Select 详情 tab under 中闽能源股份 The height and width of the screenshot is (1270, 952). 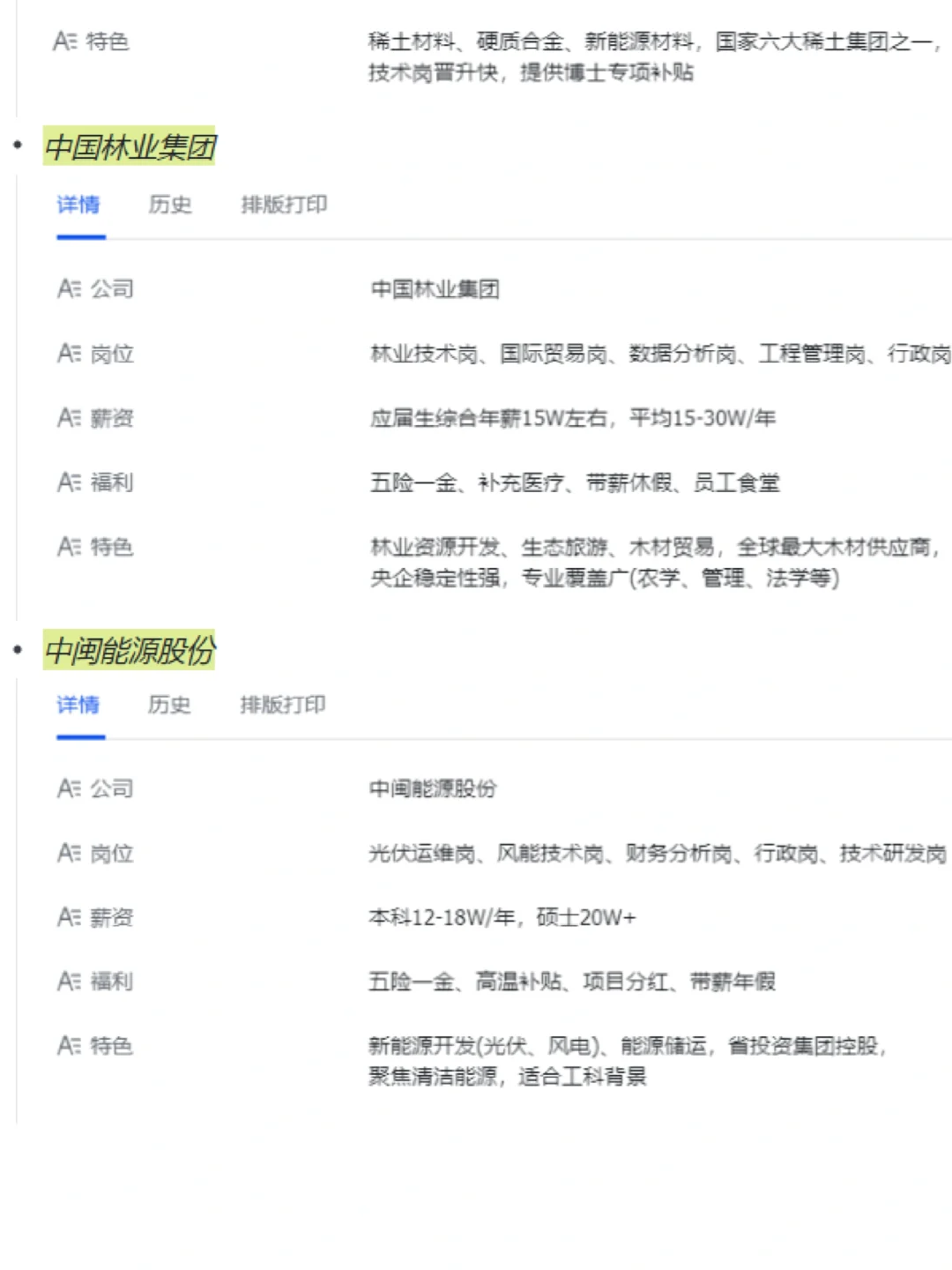click(x=78, y=705)
